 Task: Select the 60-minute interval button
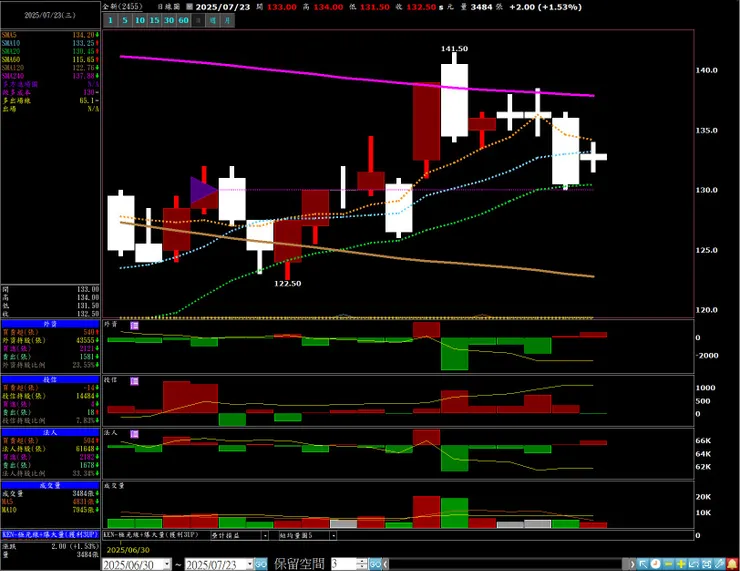coord(184,20)
